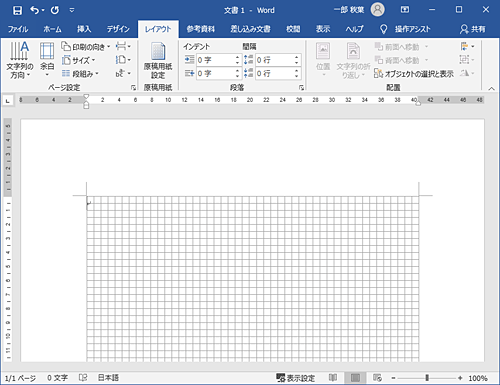Click the 100% zoom level
500x385 pixels.
click(478, 378)
